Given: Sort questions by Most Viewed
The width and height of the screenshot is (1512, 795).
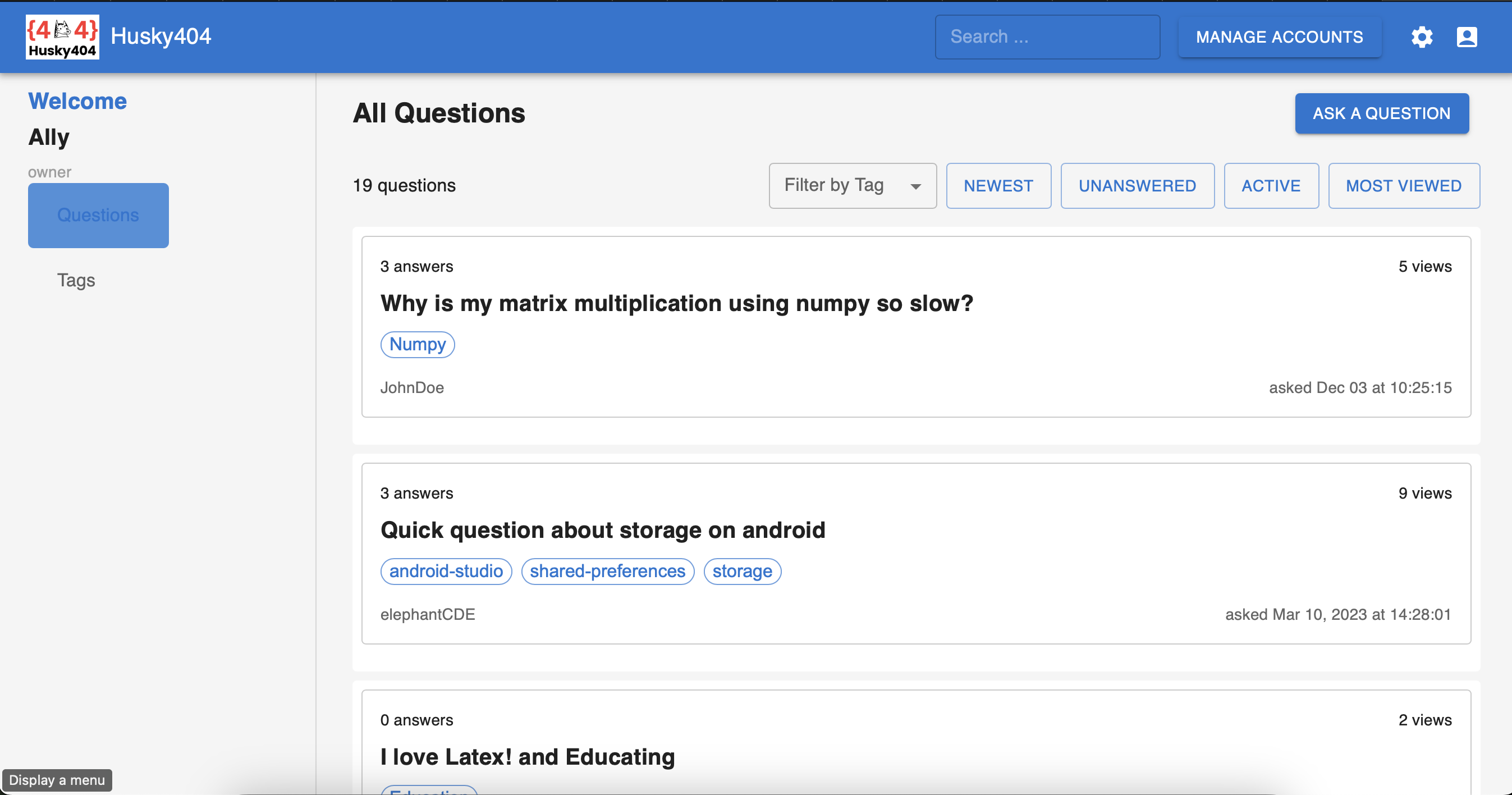Looking at the screenshot, I should click(1403, 185).
